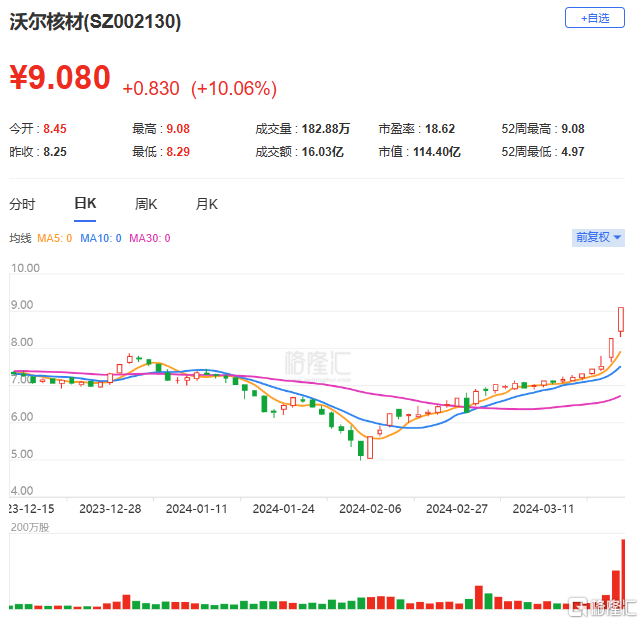
Task: Click the MA30 moving average label
Action: click(x=150, y=238)
